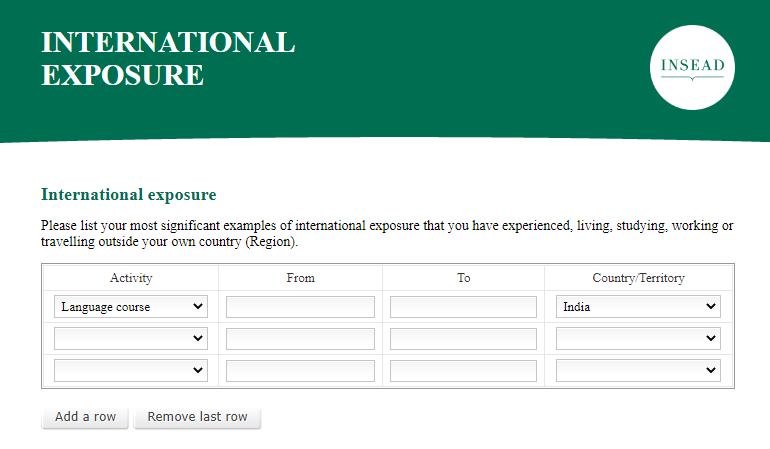The height and width of the screenshot is (449, 770).
Task: Click the first row From field
Action: click(x=300, y=307)
